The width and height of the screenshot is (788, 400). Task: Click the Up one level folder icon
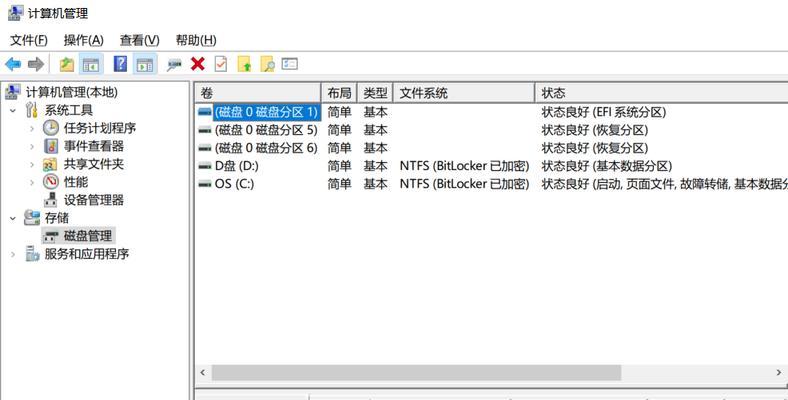tap(67, 64)
